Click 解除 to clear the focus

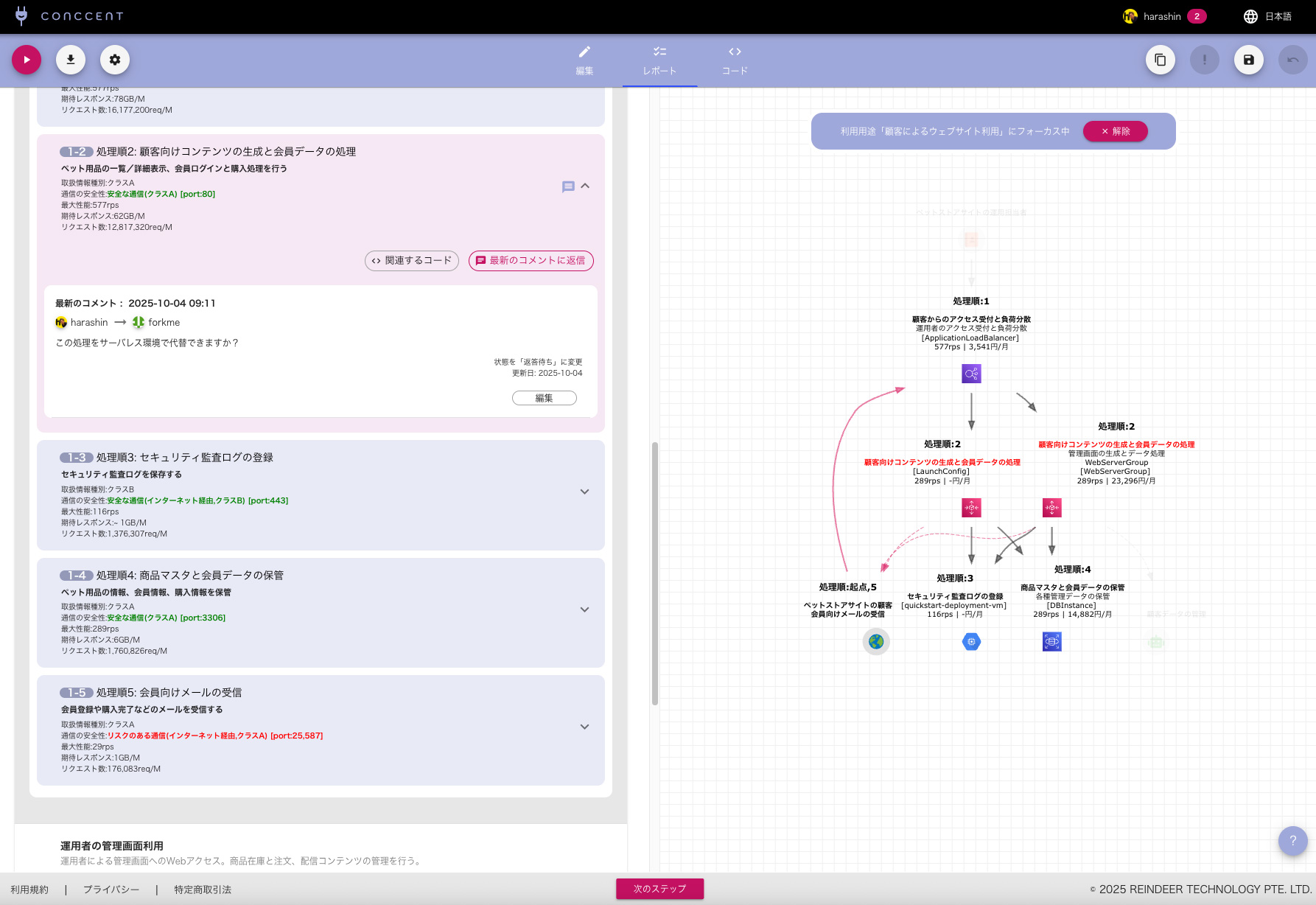point(1115,131)
